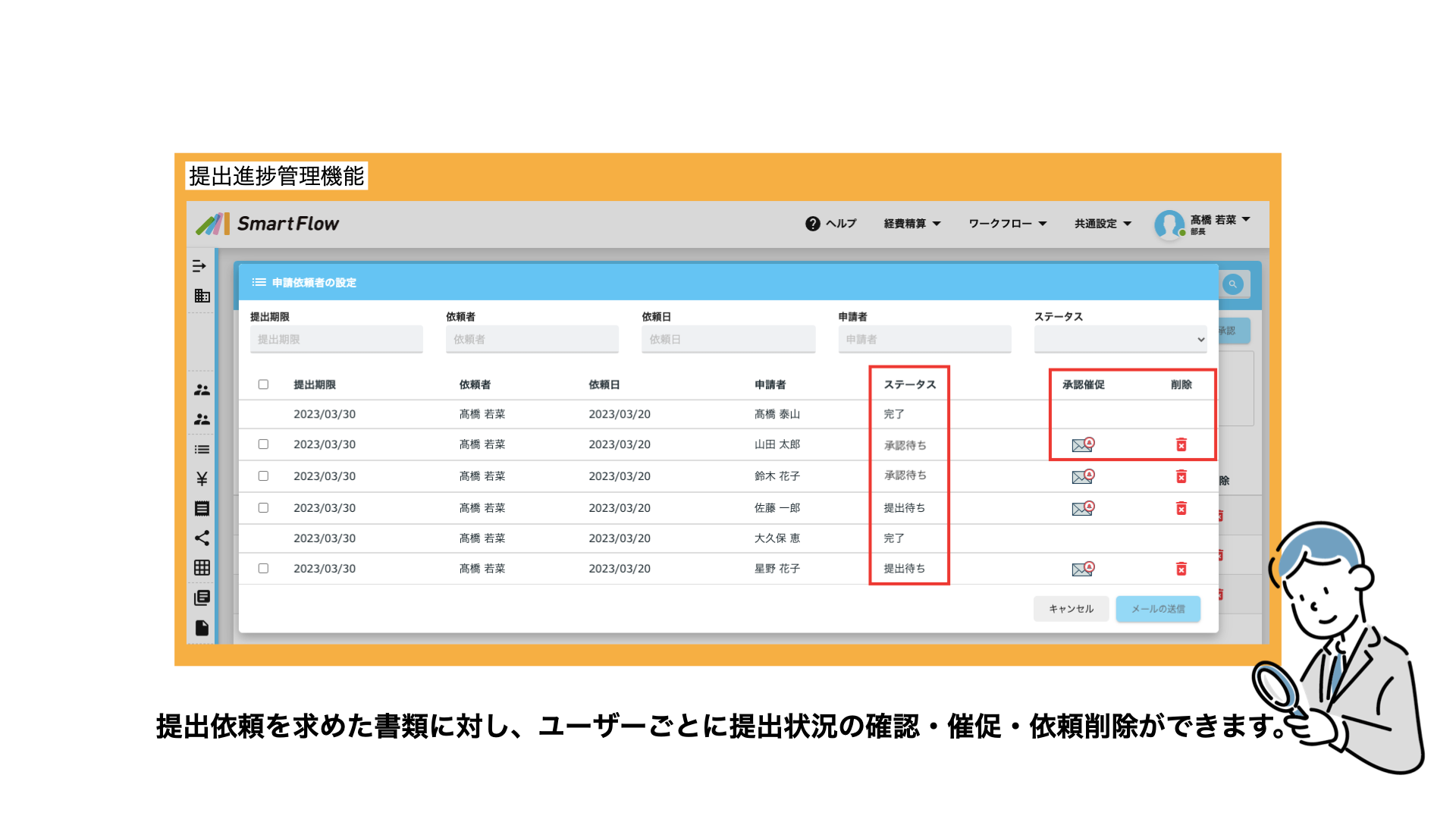Send a reminder to 星野 花子
The image size is (1456, 819).
pos(1082,569)
